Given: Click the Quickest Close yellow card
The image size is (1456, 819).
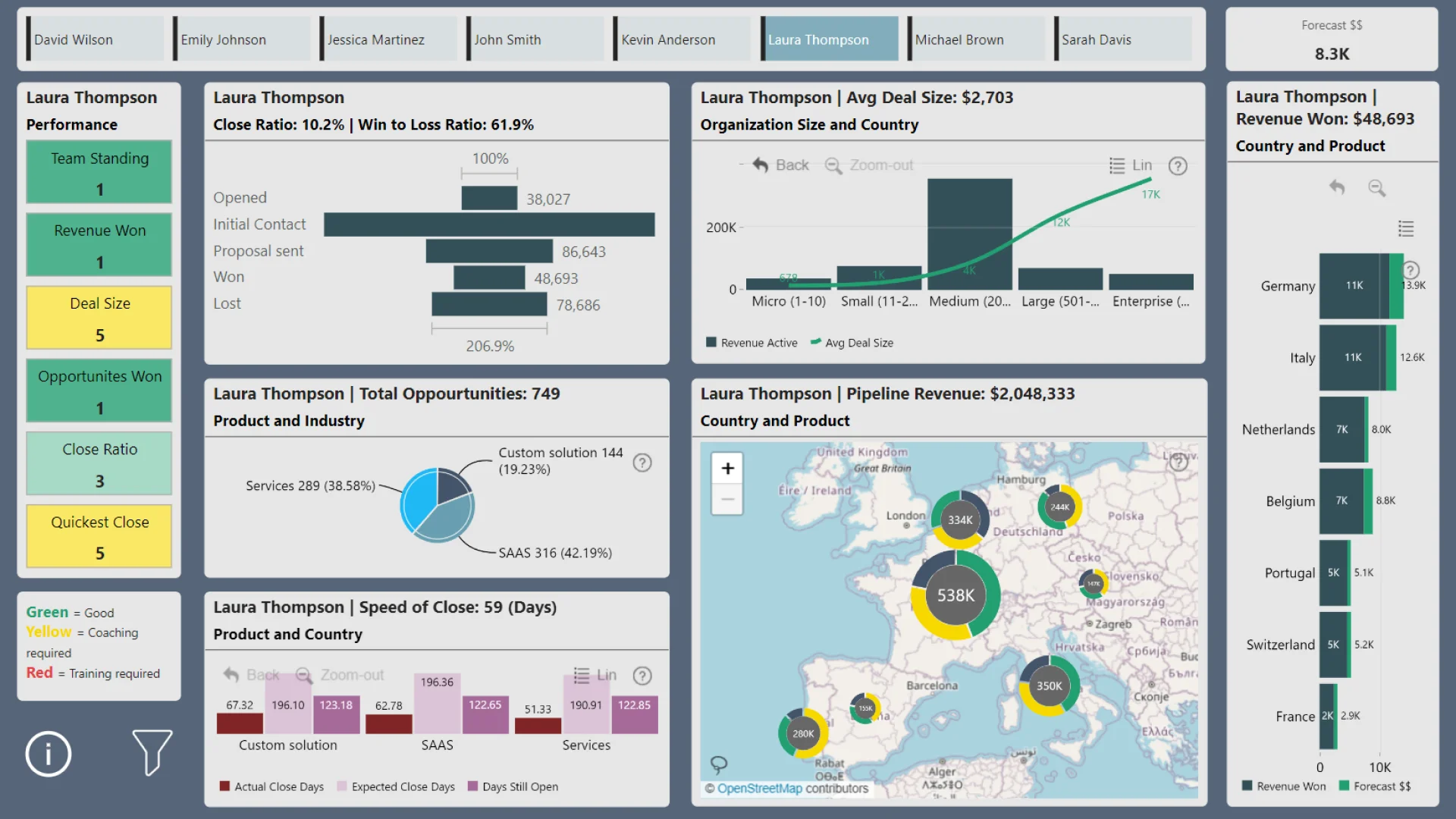Looking at the screenshot, I should (x=99, y=536).
